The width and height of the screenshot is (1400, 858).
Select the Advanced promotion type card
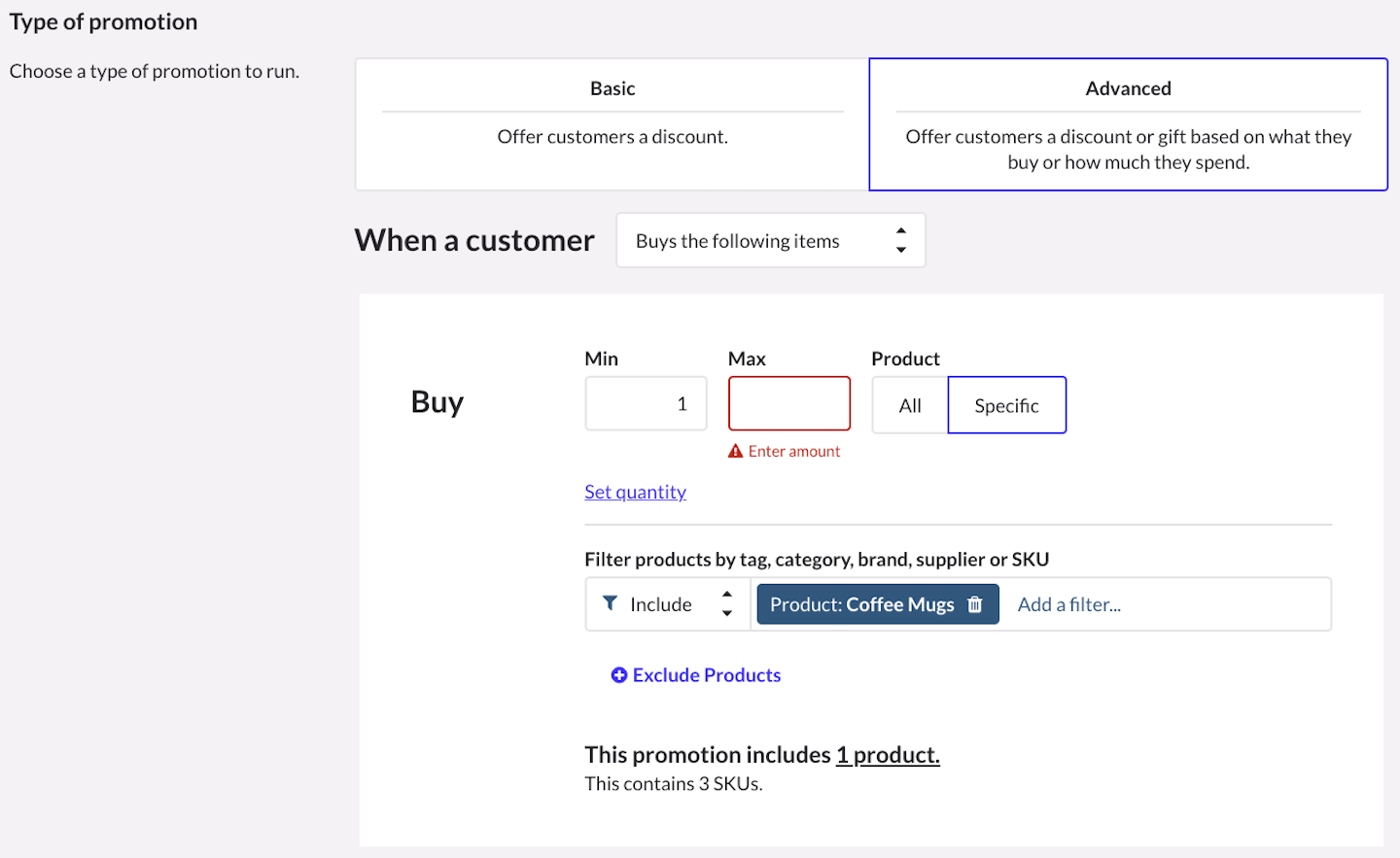[1128, 124]
